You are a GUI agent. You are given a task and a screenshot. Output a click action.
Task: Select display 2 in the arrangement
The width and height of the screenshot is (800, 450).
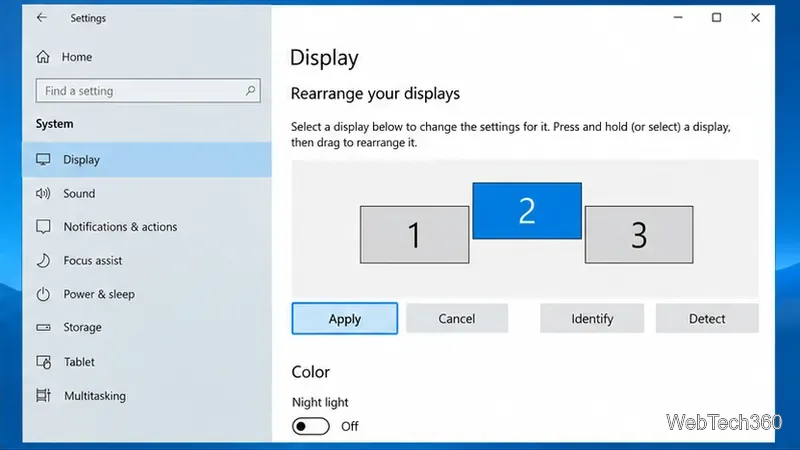(x=527, y=211)
